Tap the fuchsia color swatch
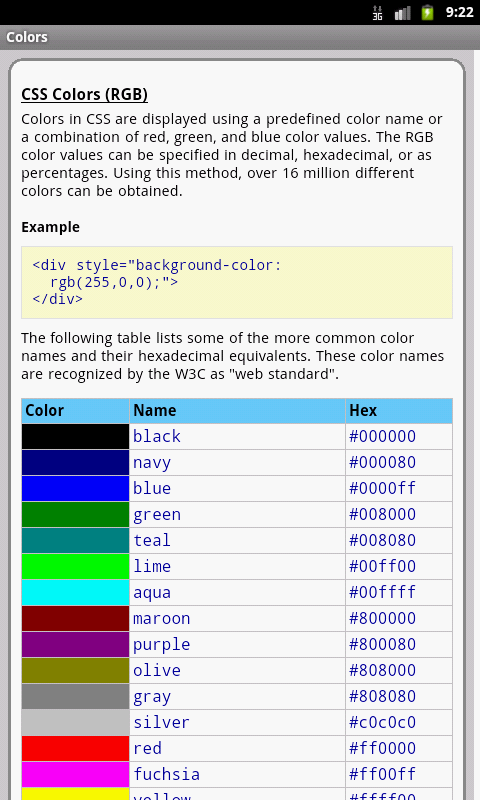Screen dimensions: 480x800 (x=75, y=774)
